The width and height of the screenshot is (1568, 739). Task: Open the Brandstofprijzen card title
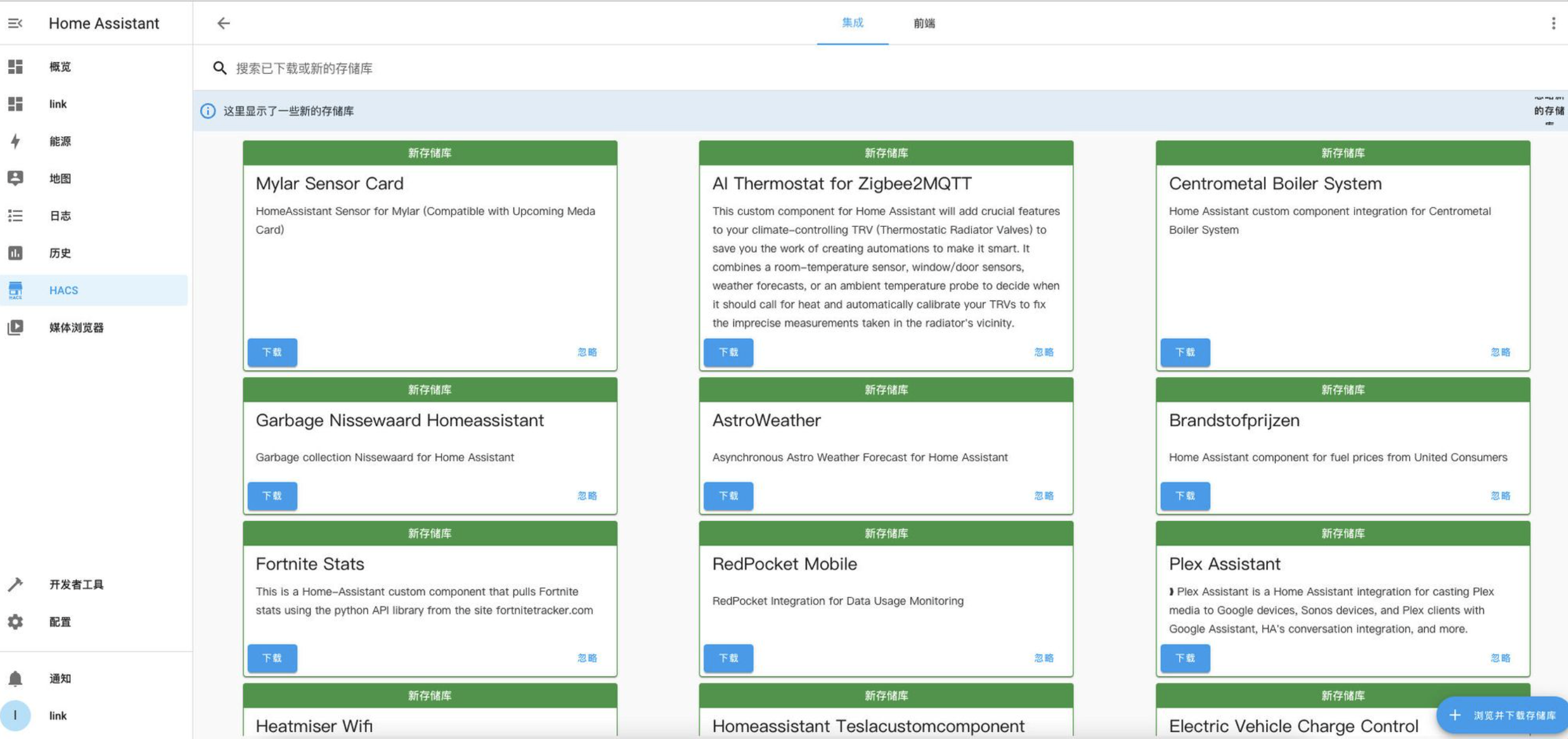1234,420
